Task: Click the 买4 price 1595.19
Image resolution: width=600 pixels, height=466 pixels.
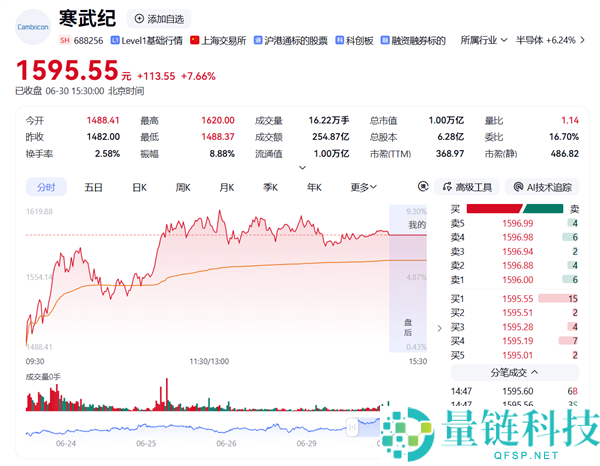Action: click(x=518, y=341)
